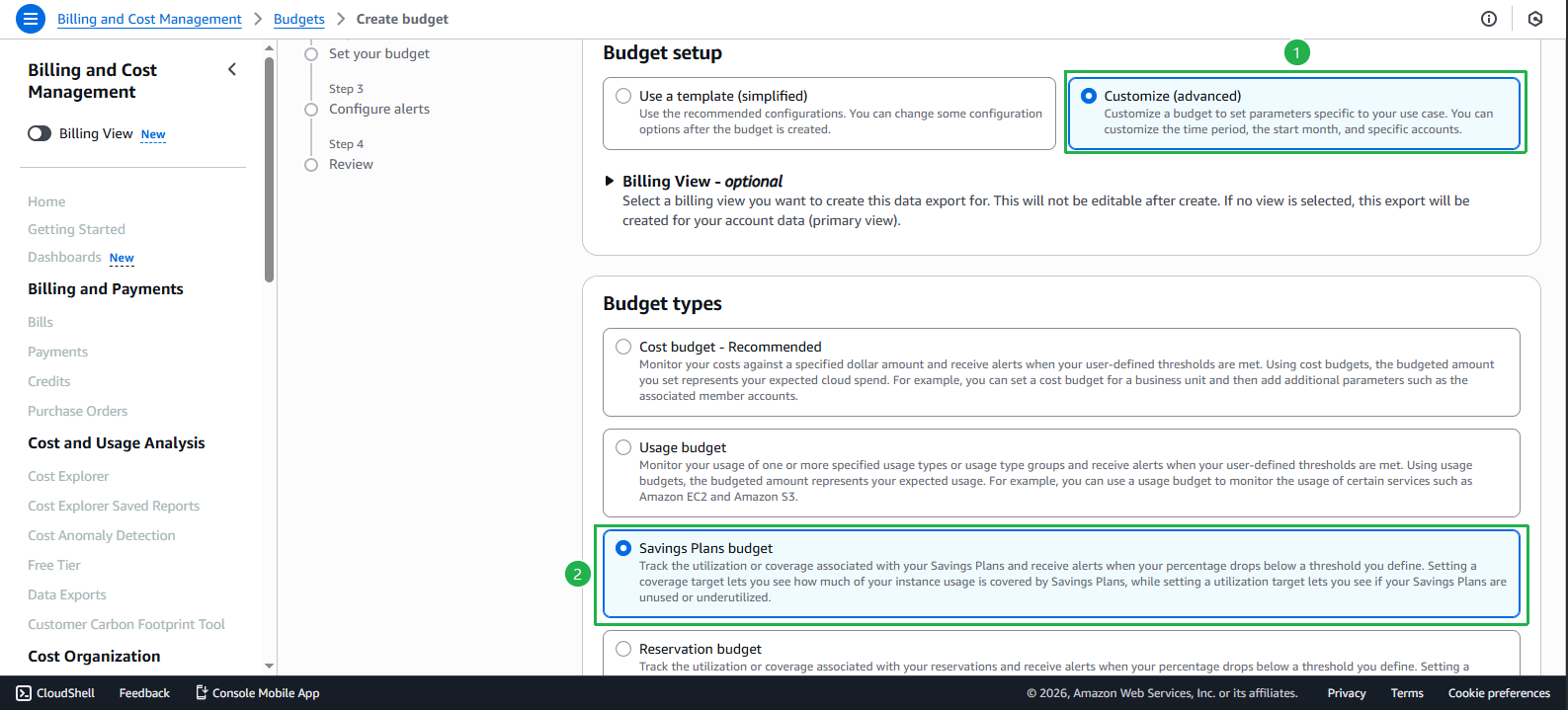Open Terms link in footer
This screenshot has width=1568, height=710.
coord(1407,693)
